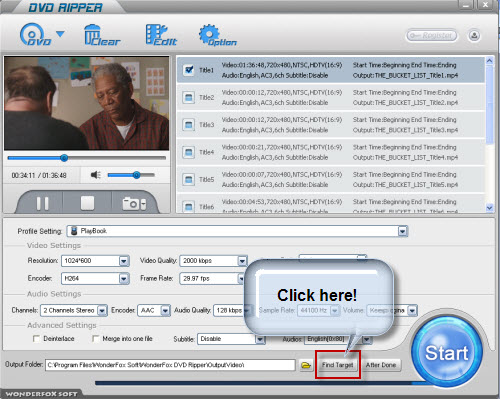Click the Register key button
500x399 pixels.
pyautogui.click(x=431, y=36)
